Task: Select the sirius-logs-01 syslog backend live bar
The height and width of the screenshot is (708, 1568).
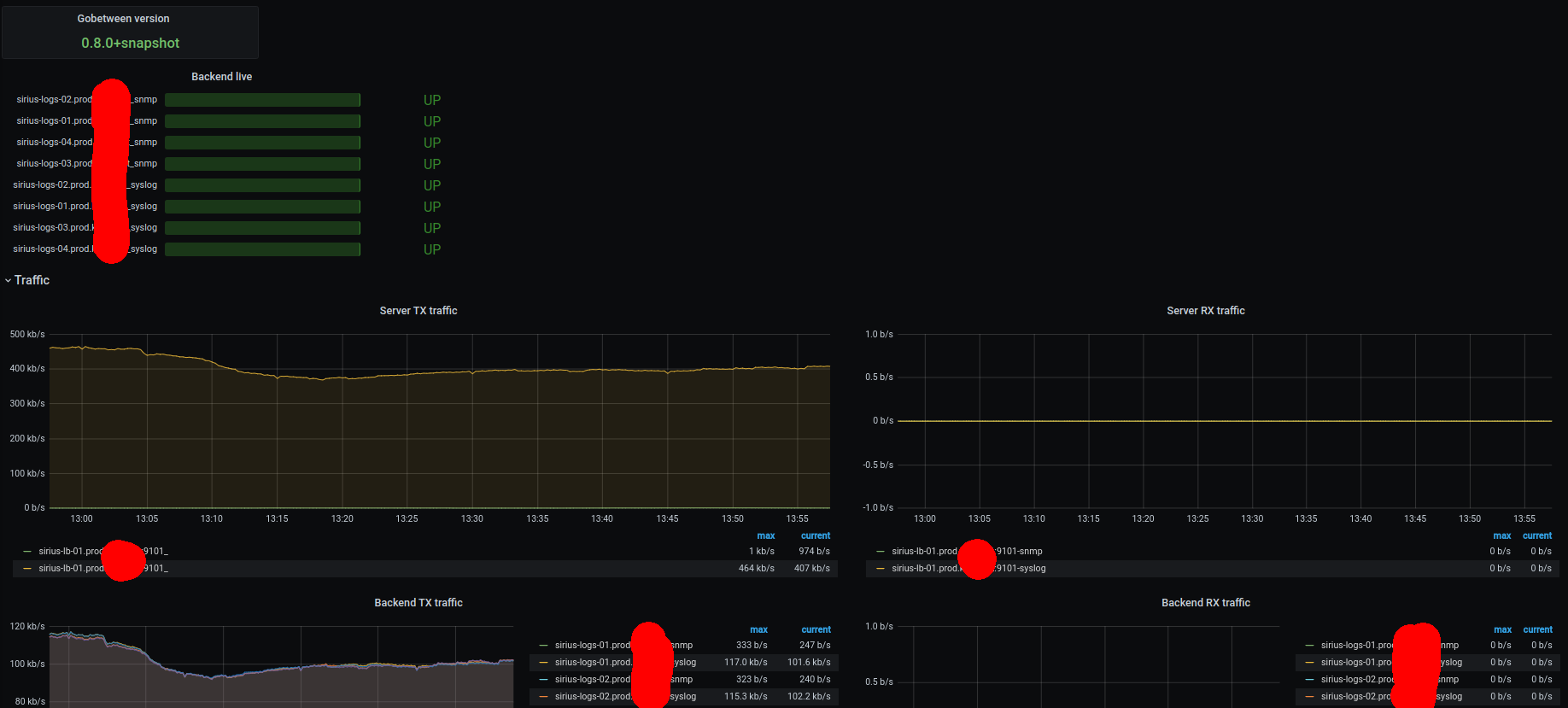Action: (x=262, y=207)
